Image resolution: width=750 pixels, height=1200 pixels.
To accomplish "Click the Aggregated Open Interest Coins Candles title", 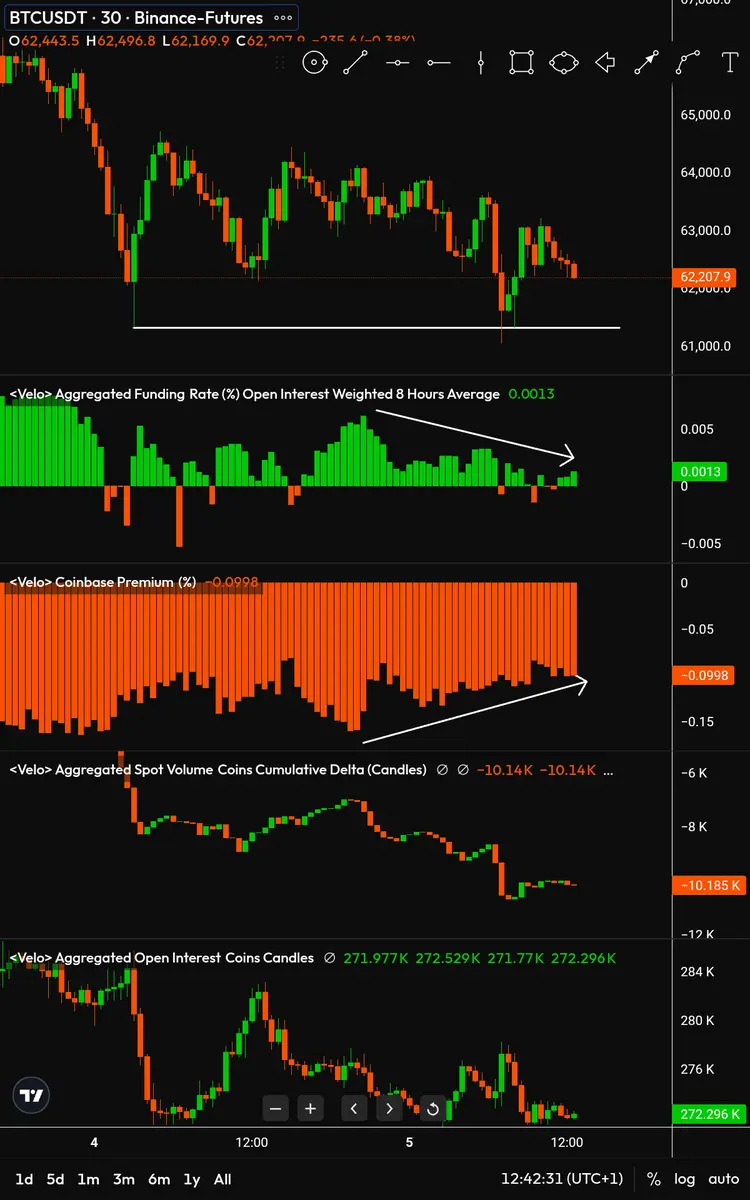I will [161, 958].
